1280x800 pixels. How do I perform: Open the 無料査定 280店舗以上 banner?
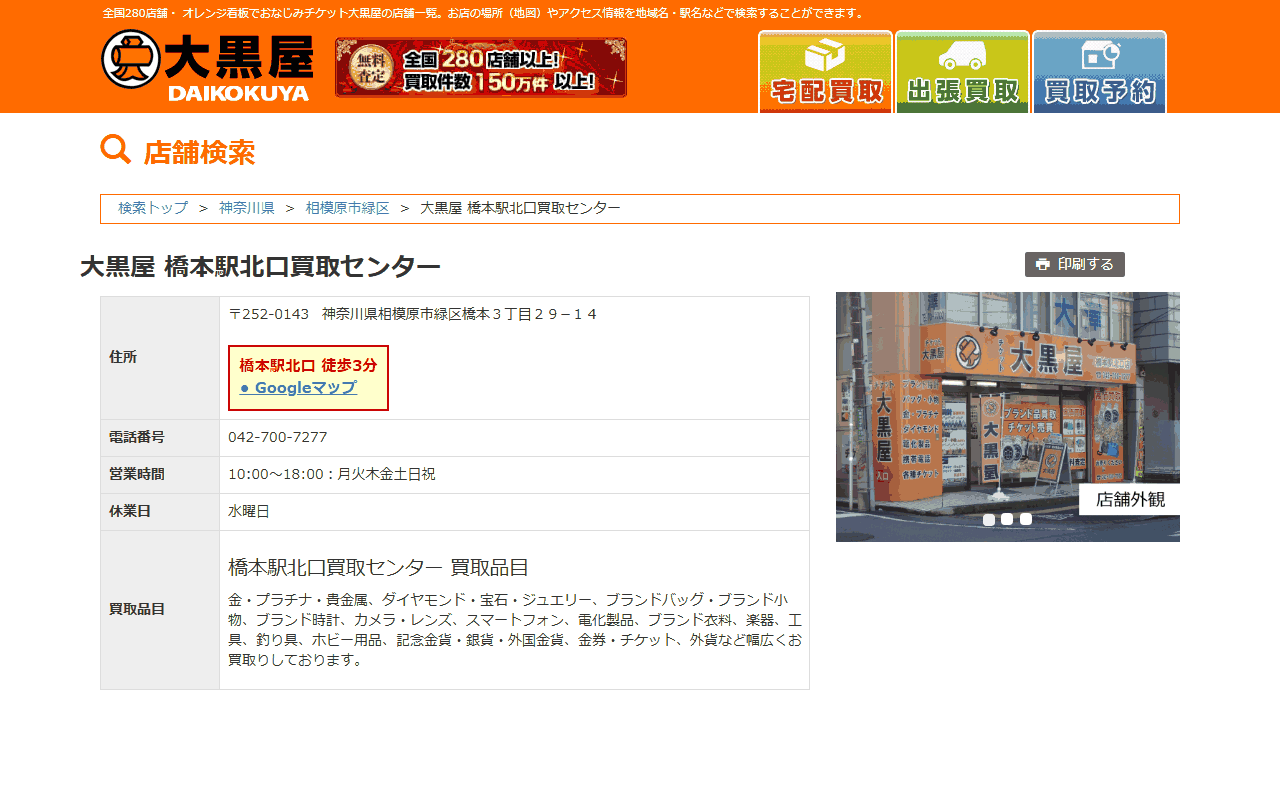tap(481, 68)
